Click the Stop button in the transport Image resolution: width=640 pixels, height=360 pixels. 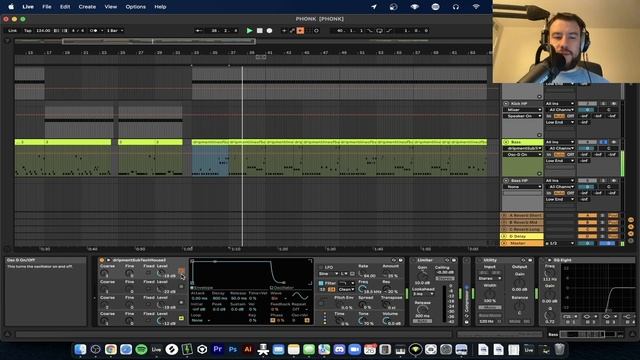260,31
